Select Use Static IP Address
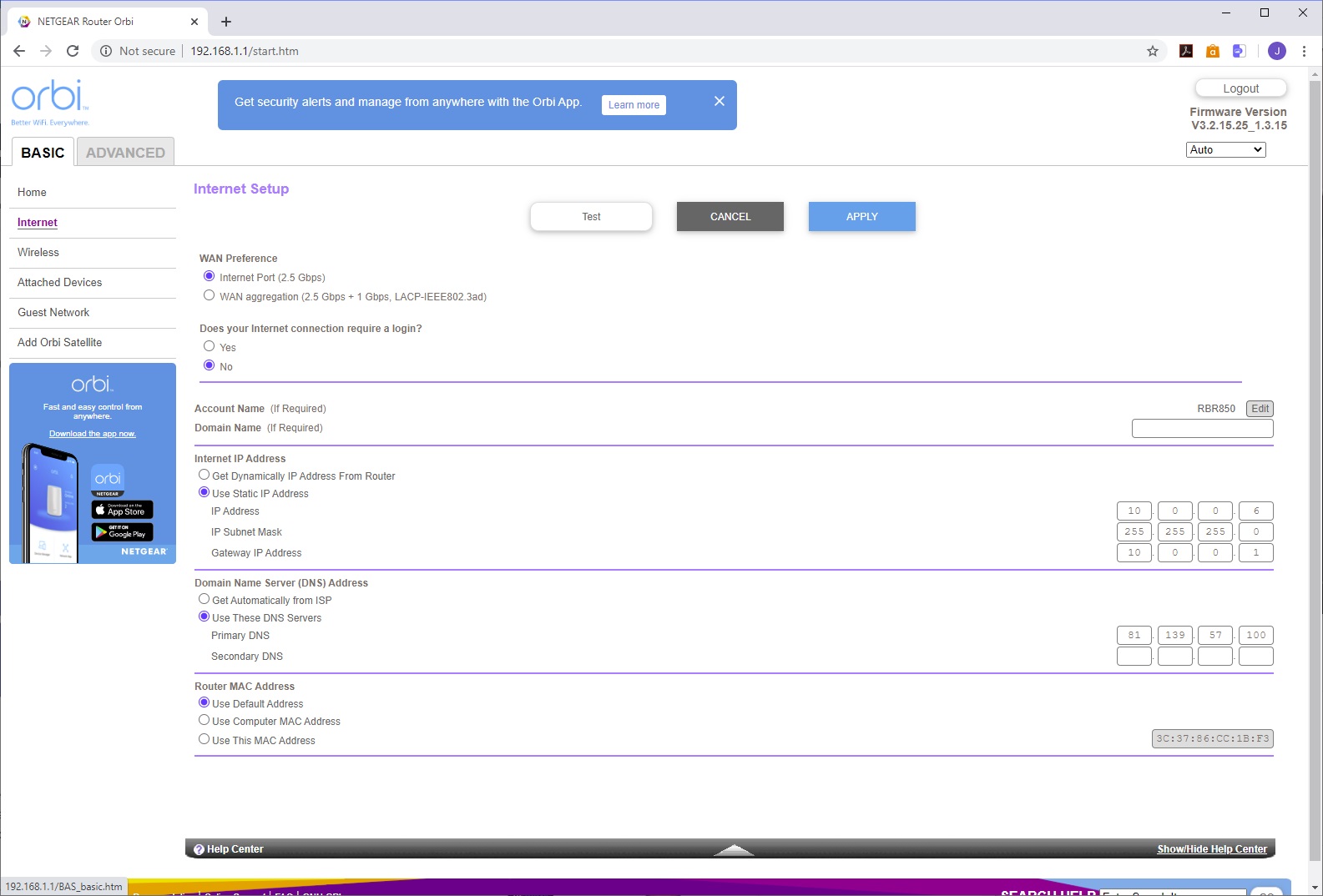Screen dimensions: 1323x896 (x=204, y=492)
